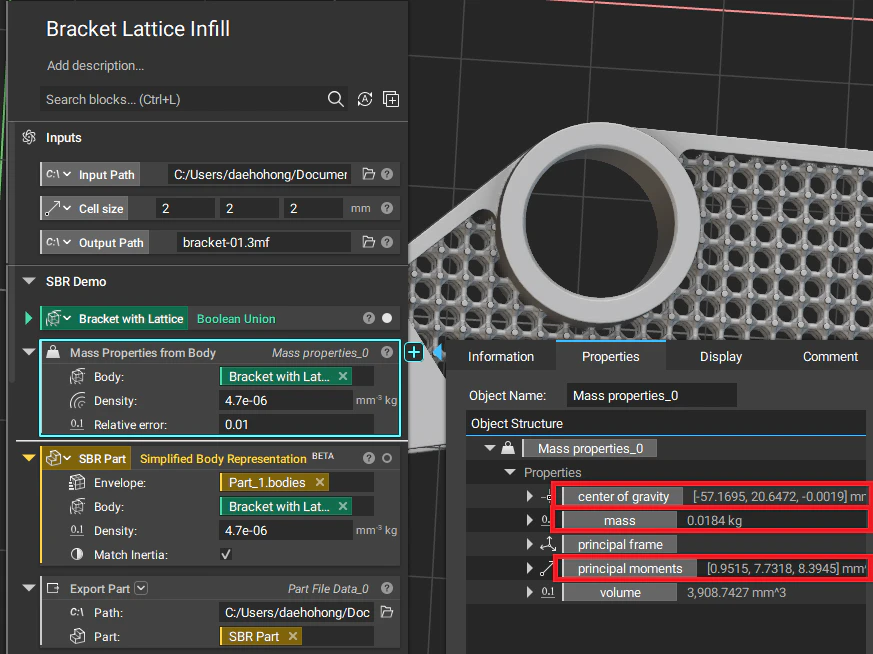The width and height of the screenshot is (873, 654).
Task: Collapse the SBR Demo section
Action: 29,281
